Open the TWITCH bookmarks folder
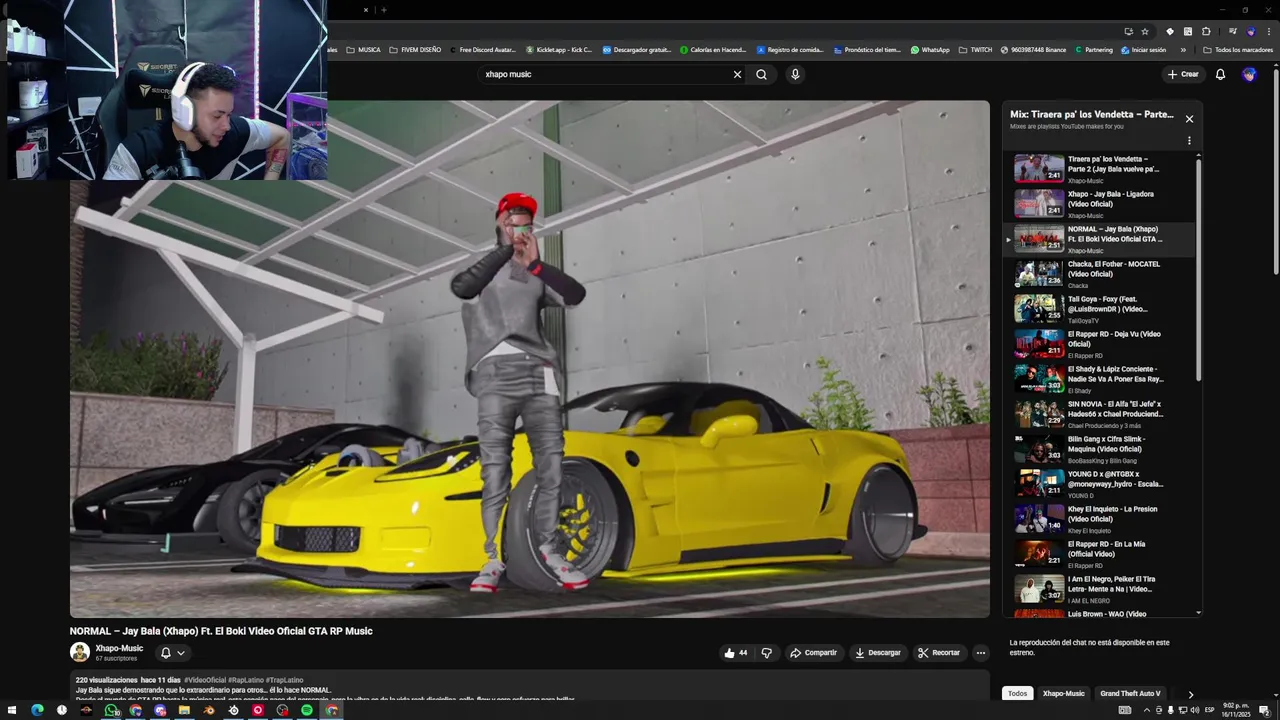Screen dimensions: 1280x720 tap(975, 50)
